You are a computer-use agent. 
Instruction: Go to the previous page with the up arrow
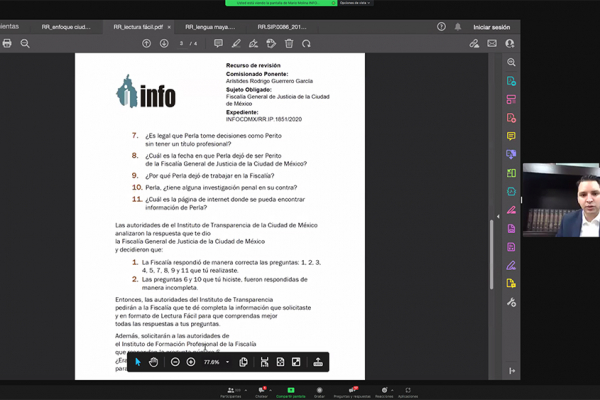click(x=146, y=44)
